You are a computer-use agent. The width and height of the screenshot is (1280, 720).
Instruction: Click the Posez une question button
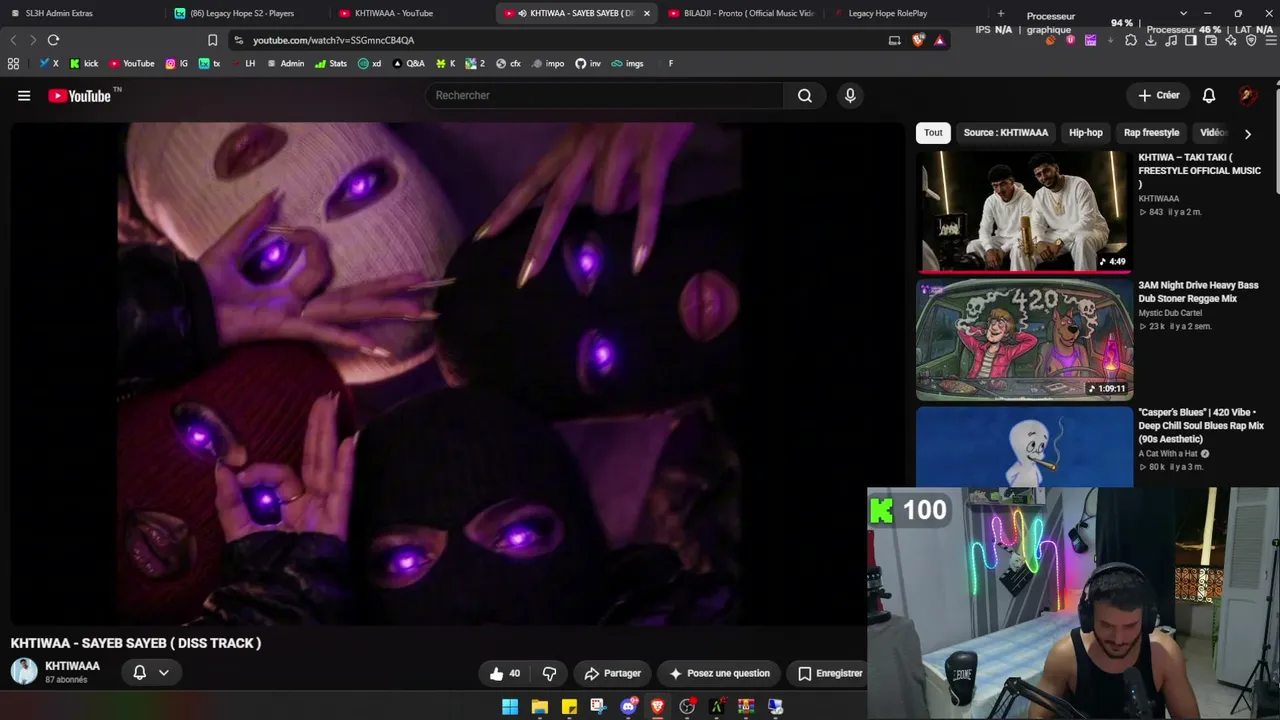[x=719, y=674]
